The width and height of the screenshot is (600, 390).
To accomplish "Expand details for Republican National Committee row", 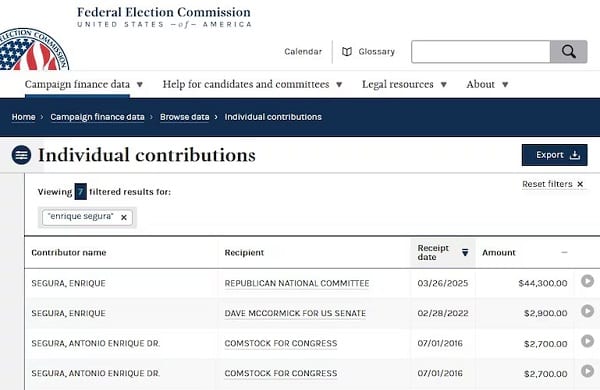I will 587,281.
